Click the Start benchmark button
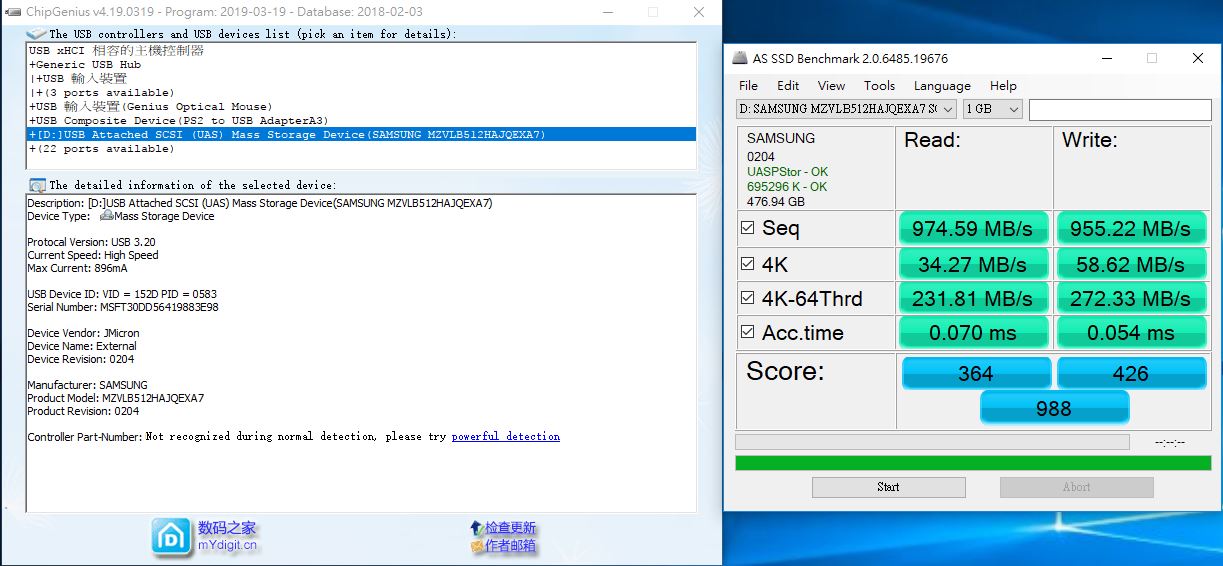 point(888,487)
